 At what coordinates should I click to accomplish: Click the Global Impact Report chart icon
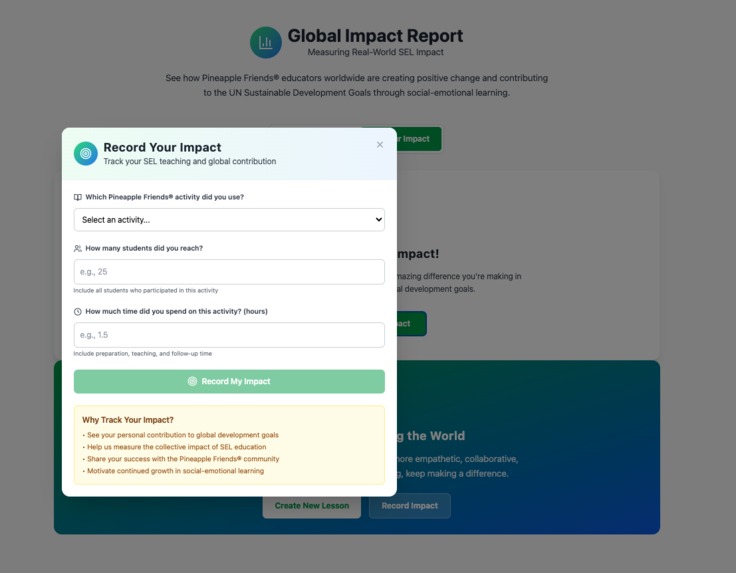[x=266, y=42]
